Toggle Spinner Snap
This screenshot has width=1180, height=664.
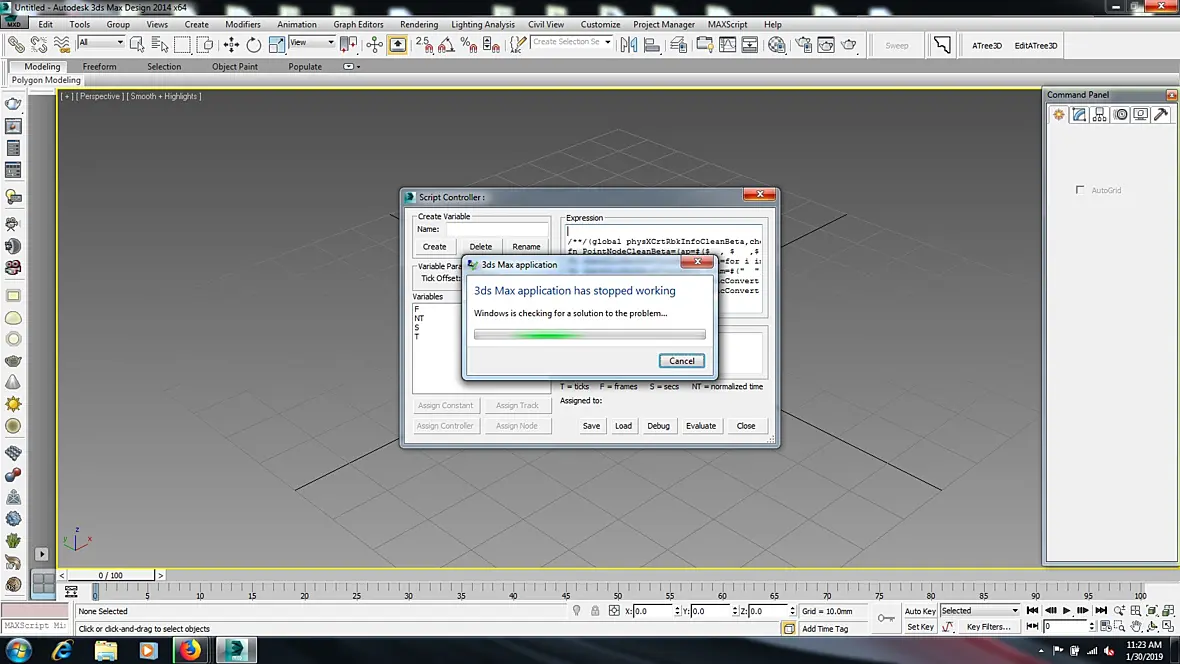point(491,45)
